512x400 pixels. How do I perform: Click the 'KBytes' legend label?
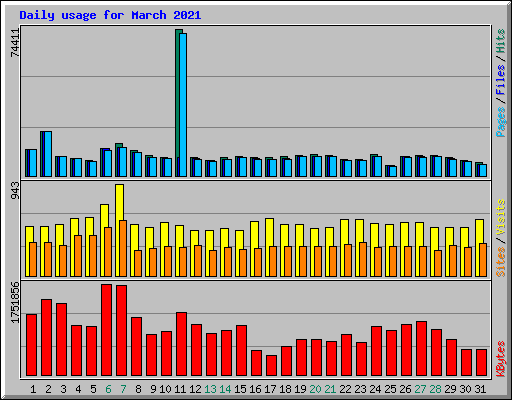tap(501, 359)
